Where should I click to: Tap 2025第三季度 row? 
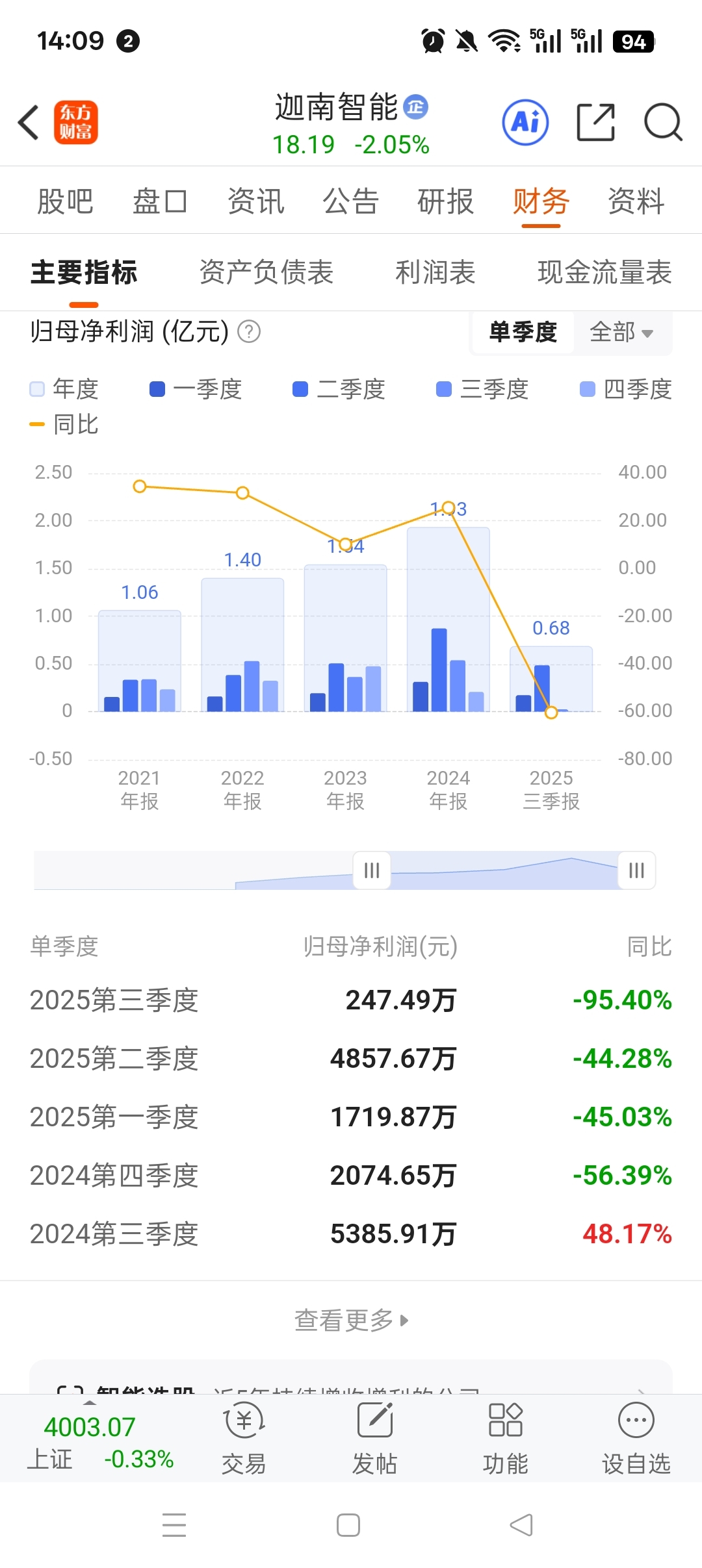pyautogui.click(x=351, y=1000)
